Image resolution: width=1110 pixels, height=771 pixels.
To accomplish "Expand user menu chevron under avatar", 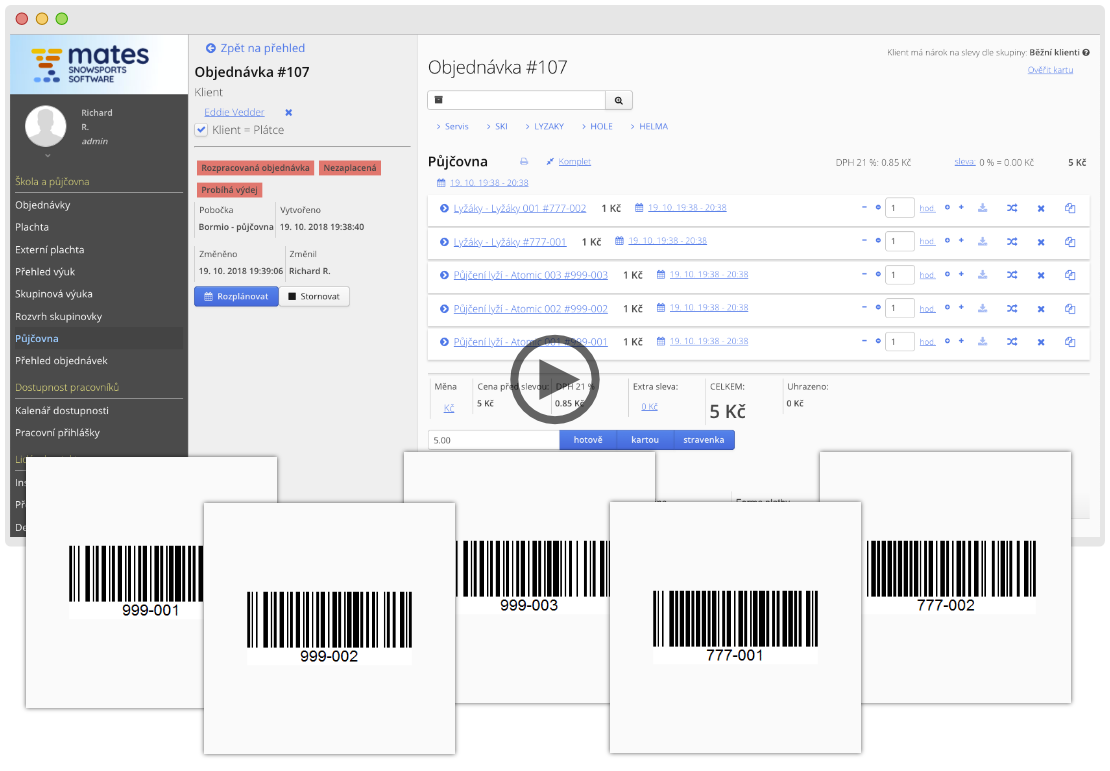I will pyautogui.click(x=47, y=155).
